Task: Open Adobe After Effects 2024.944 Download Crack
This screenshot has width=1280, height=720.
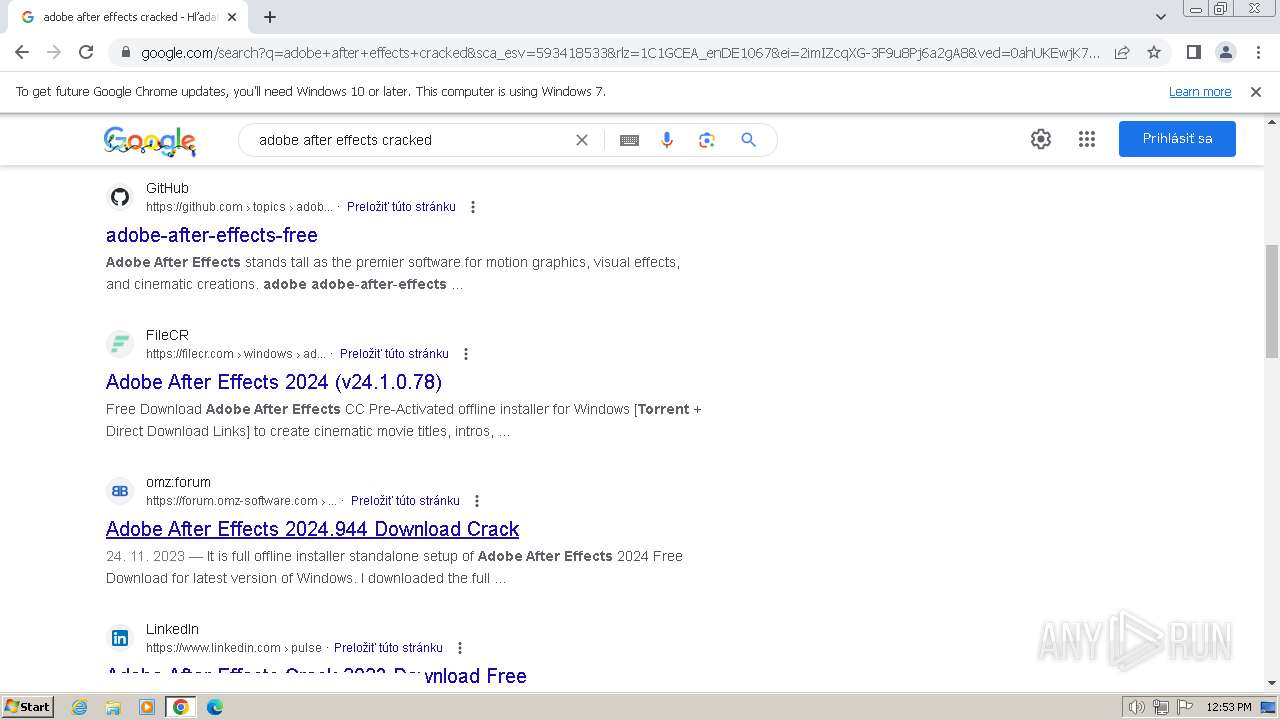Action: [312, 529]
